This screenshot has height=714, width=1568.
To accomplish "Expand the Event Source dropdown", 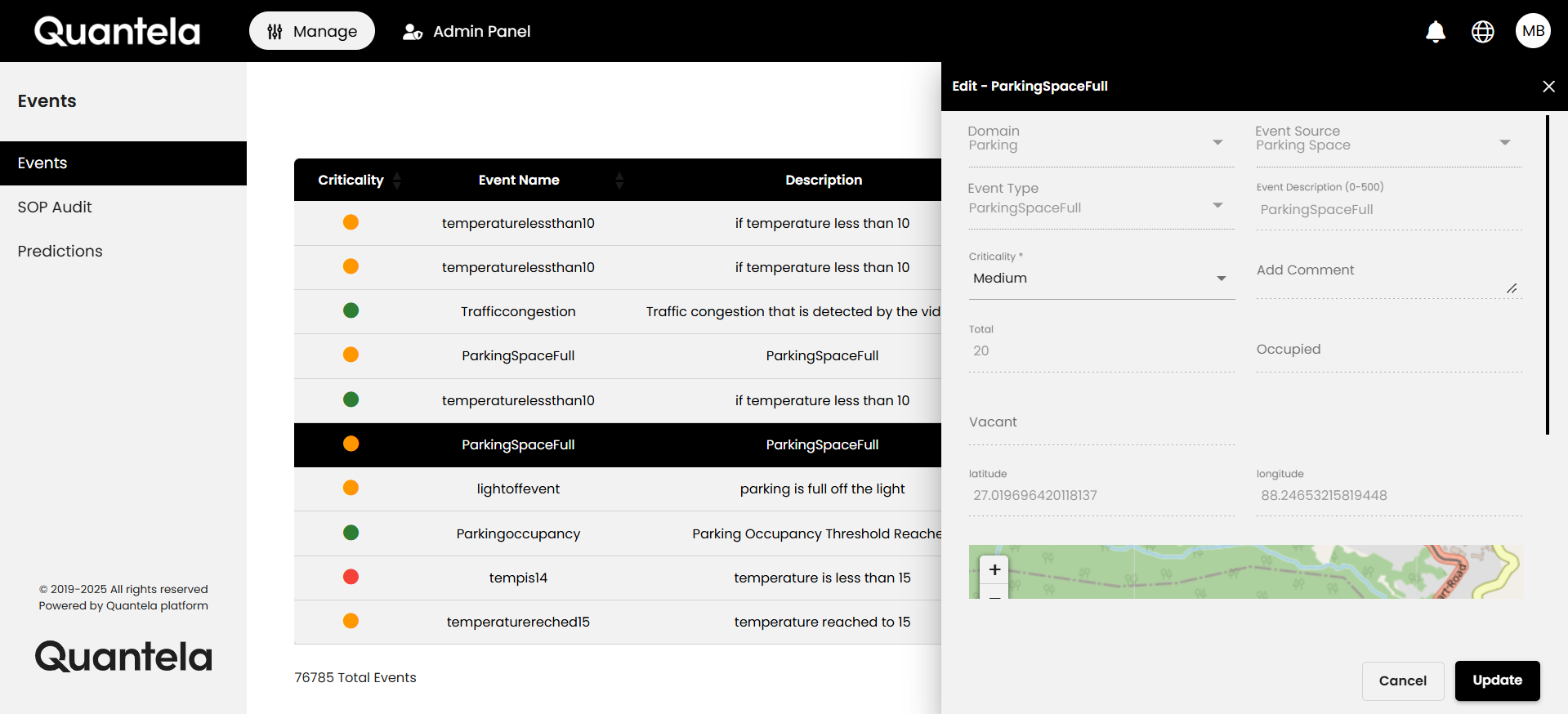I will 1504,142.
